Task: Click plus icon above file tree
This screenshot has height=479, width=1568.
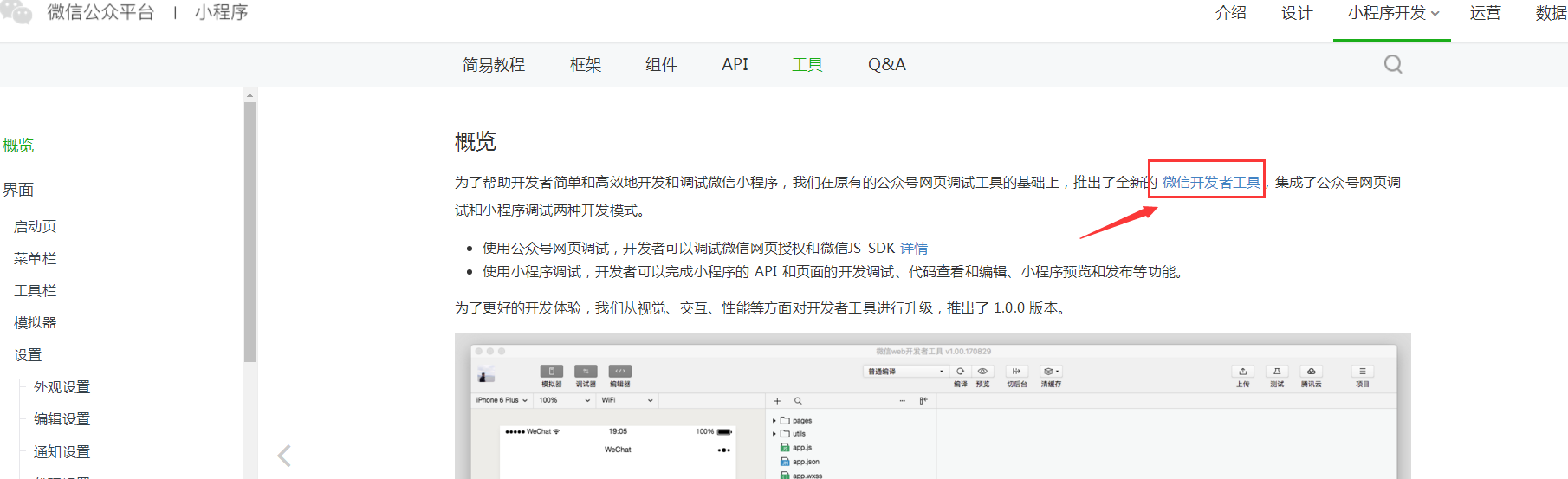Action: tap(777, 401)
